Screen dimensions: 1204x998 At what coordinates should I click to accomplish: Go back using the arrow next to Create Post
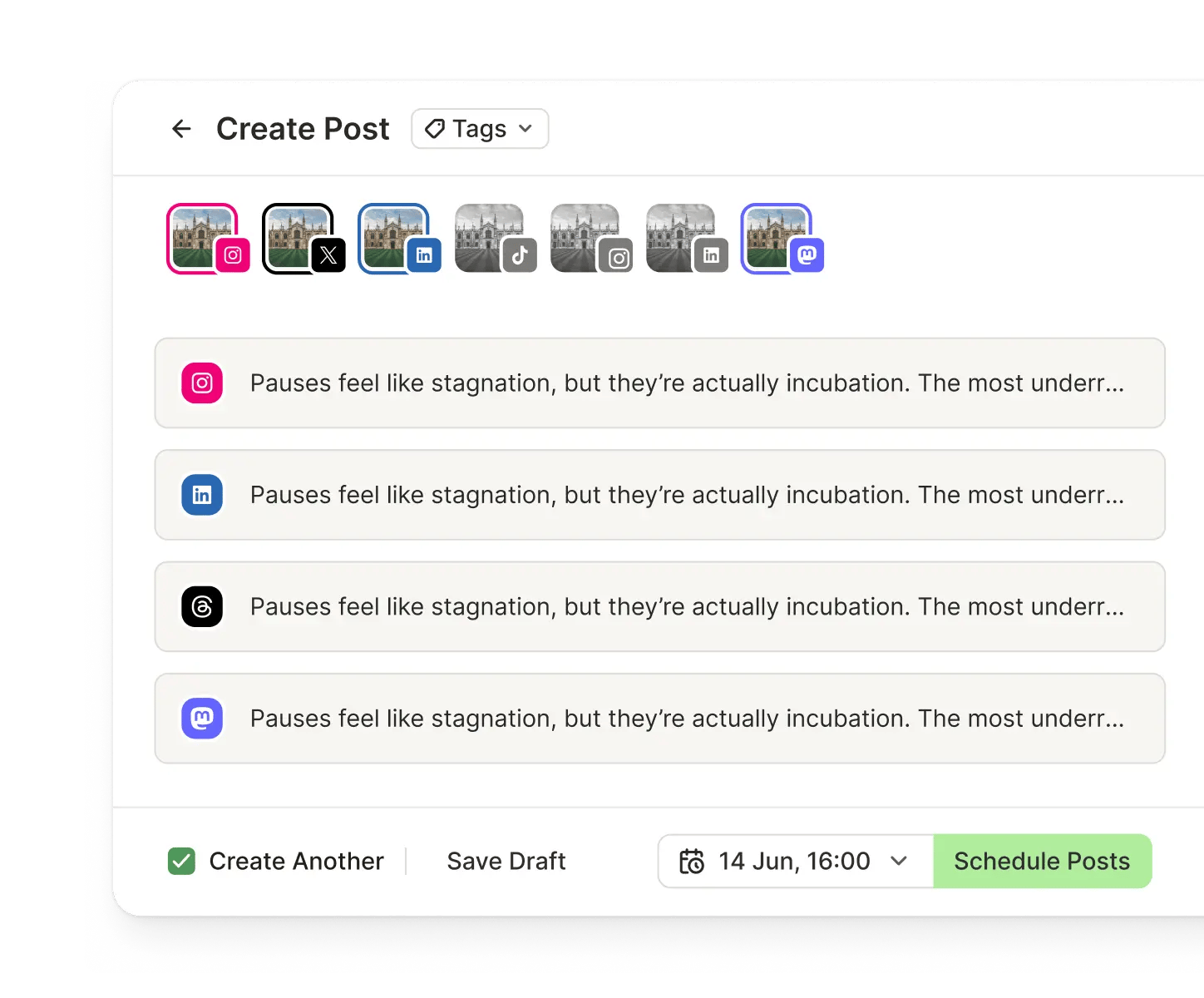coord(181,129)
